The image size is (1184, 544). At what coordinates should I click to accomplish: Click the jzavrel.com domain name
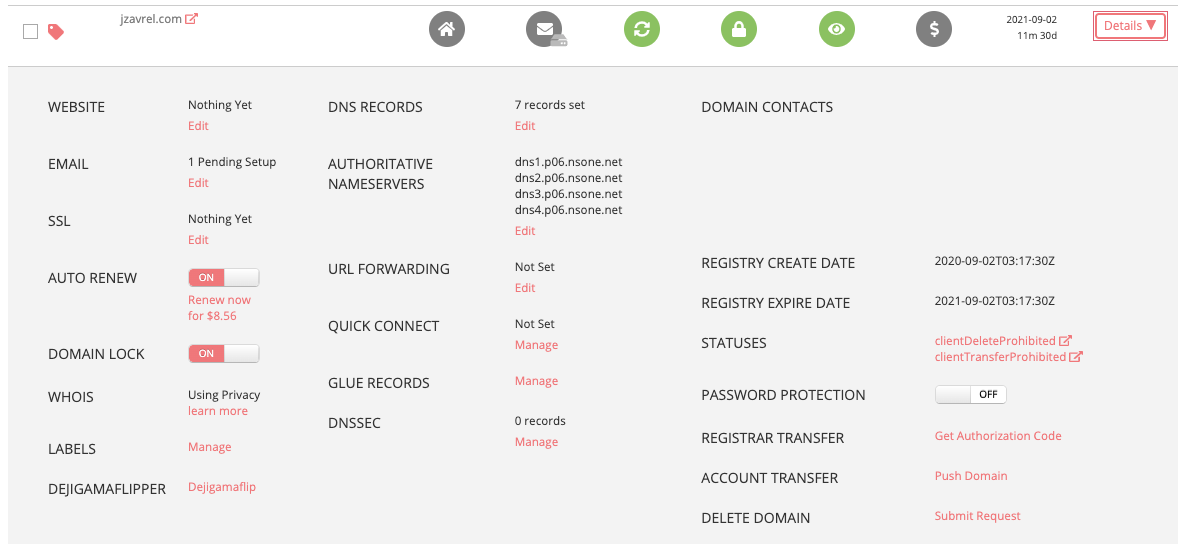(x=151, y=19)
